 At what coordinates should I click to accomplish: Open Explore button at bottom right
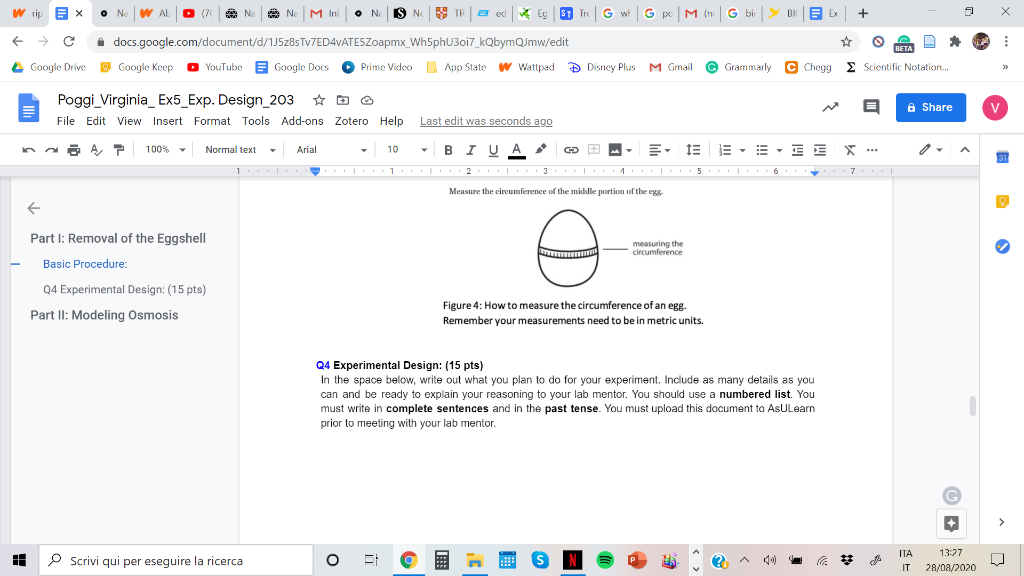(950, 523)
